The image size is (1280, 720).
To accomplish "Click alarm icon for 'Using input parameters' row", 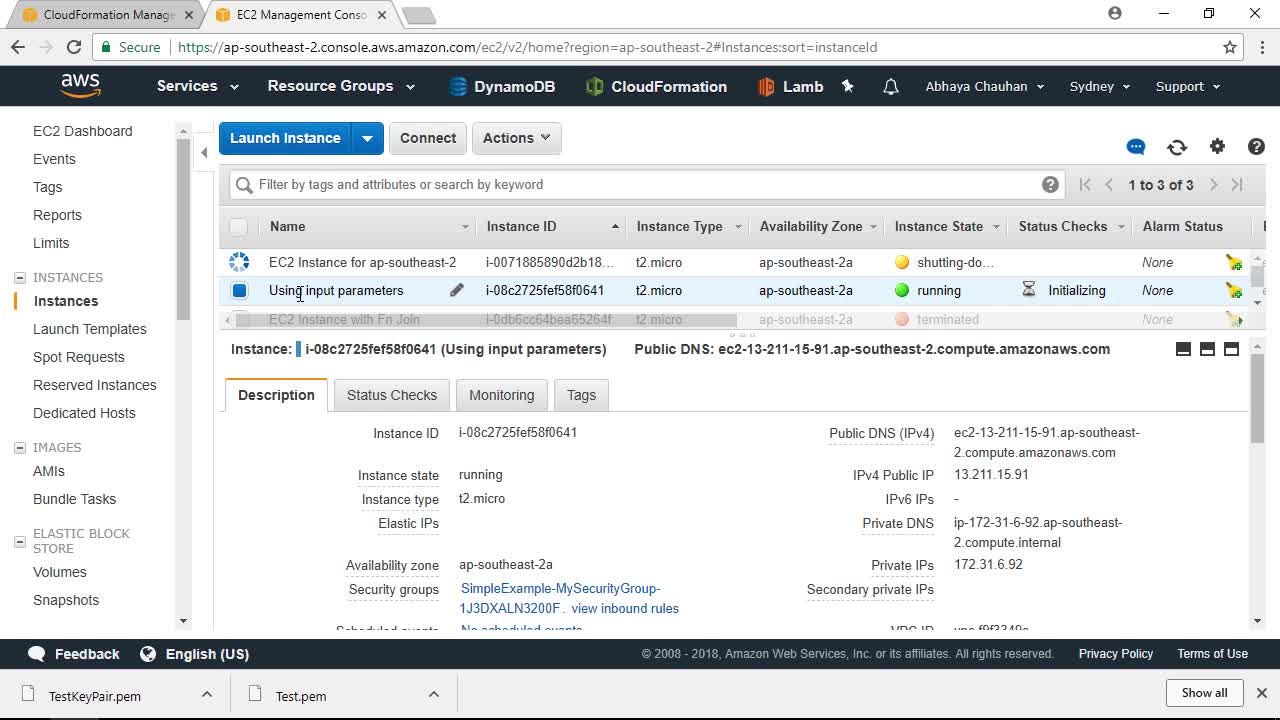I will (x=1234, y=291).
